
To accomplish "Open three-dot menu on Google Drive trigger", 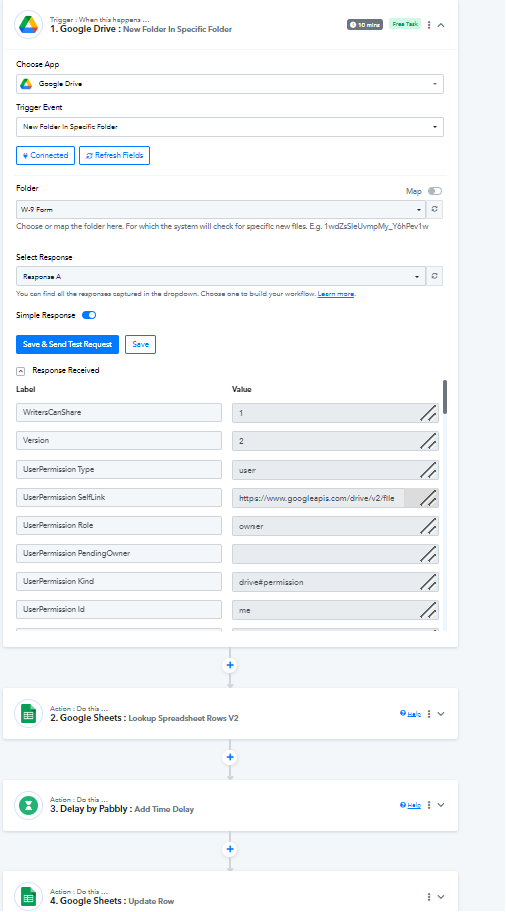I will tap(429, 25).
